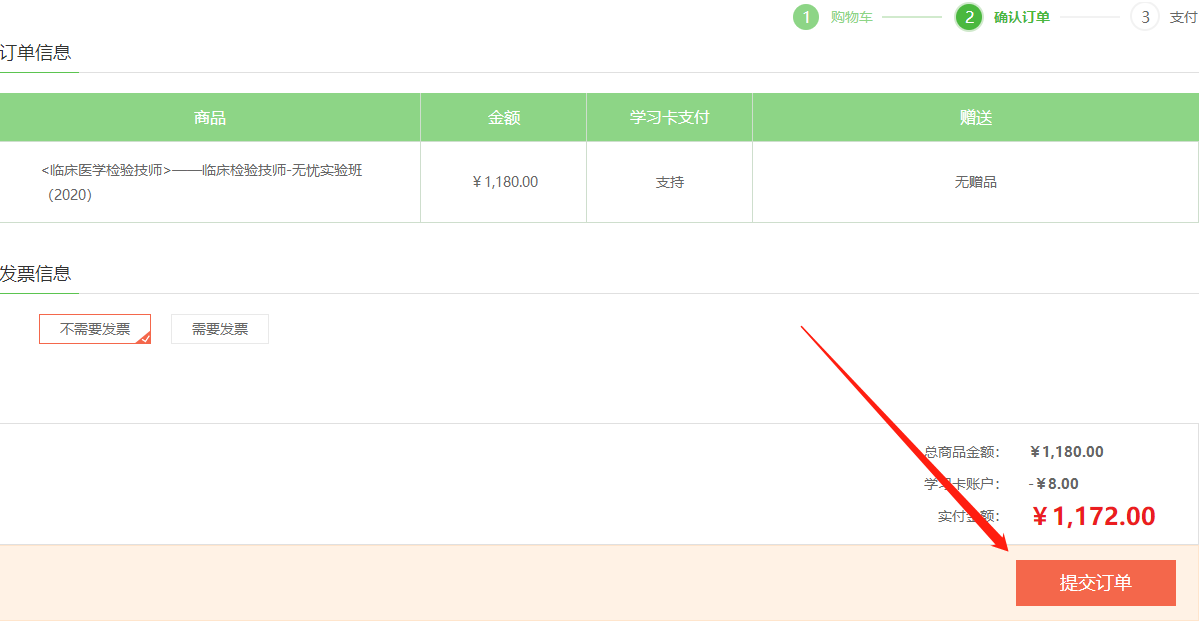Click the step 2 circle icon
Viewport: 1203px width, 630px height.
pos(968,17)
